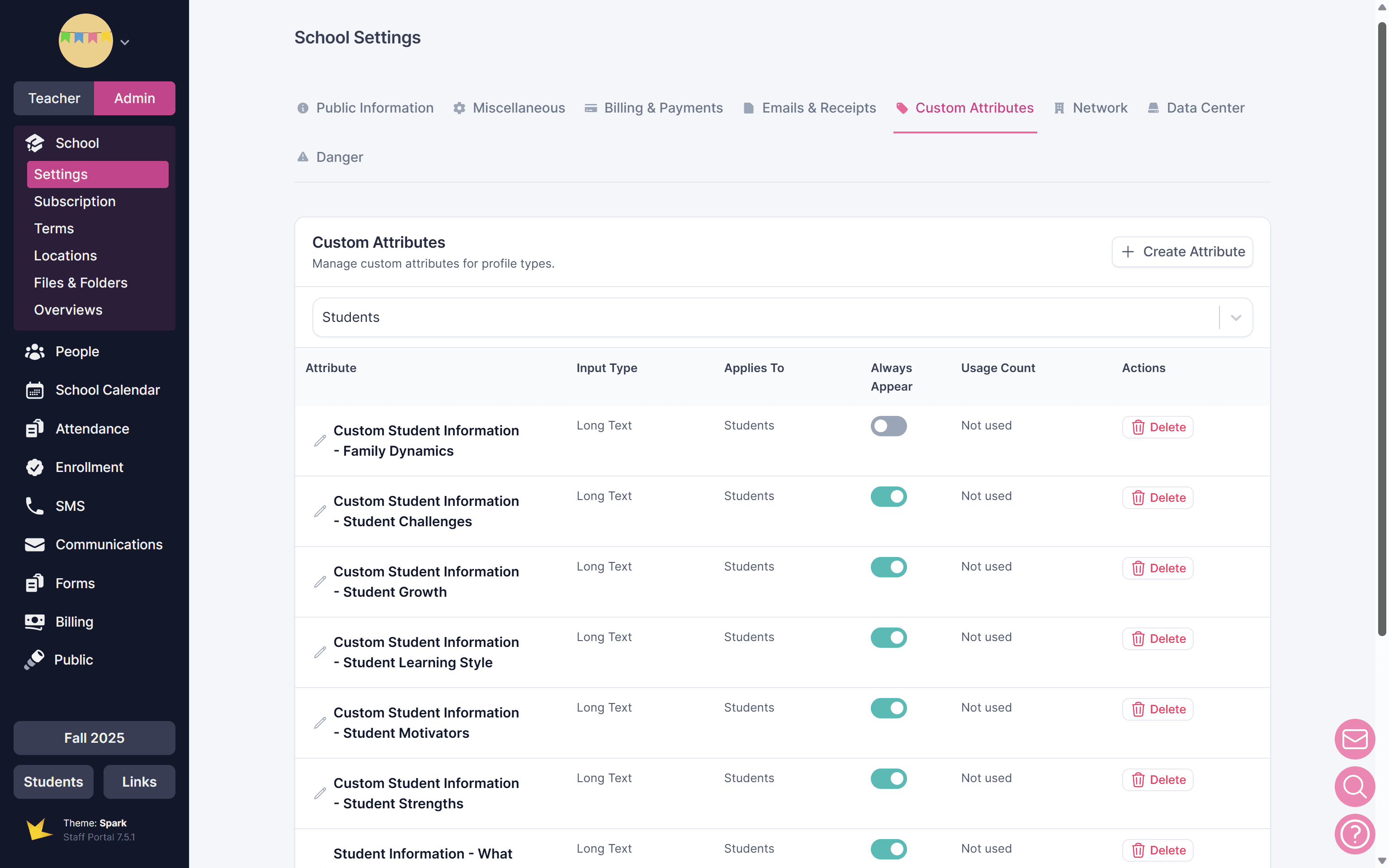The image size is (1389, 868).
Task: Expand the Students profile type dropdown
Action: [x=1235, y=317]
